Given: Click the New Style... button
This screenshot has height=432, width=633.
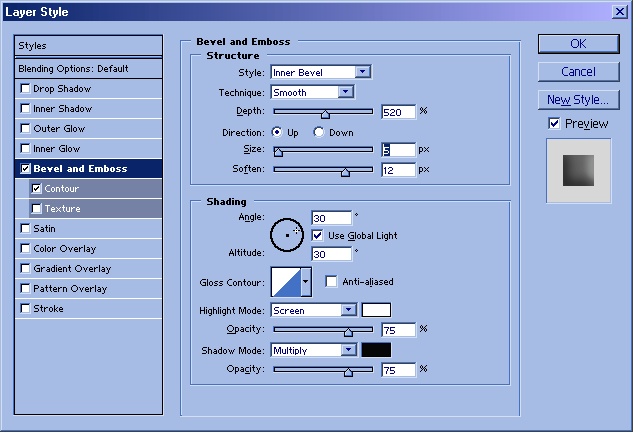Looking at the screenshot, I should 579,100.
